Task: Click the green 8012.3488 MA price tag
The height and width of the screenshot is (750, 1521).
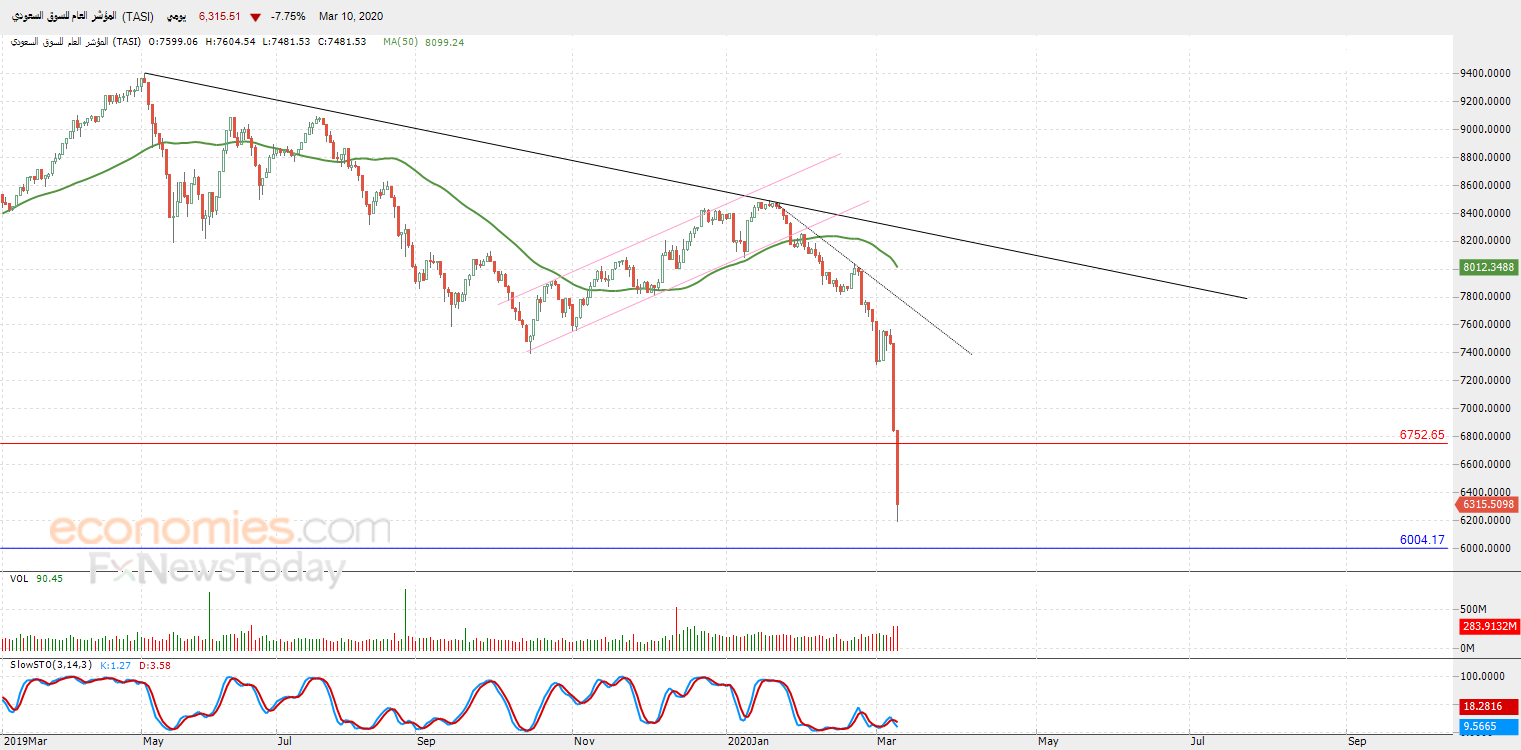Action: 1489,267
